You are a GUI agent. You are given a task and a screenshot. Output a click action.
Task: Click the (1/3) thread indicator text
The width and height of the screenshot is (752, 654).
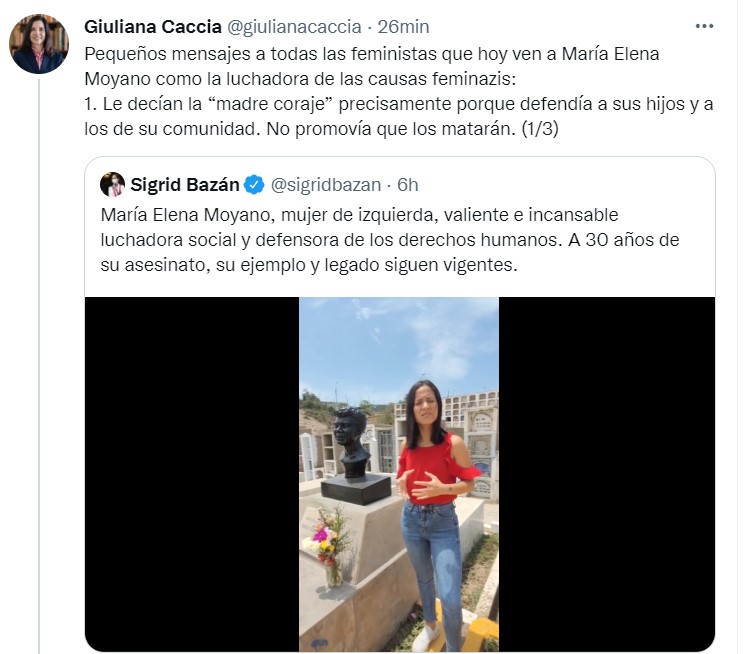click(540, 128)
